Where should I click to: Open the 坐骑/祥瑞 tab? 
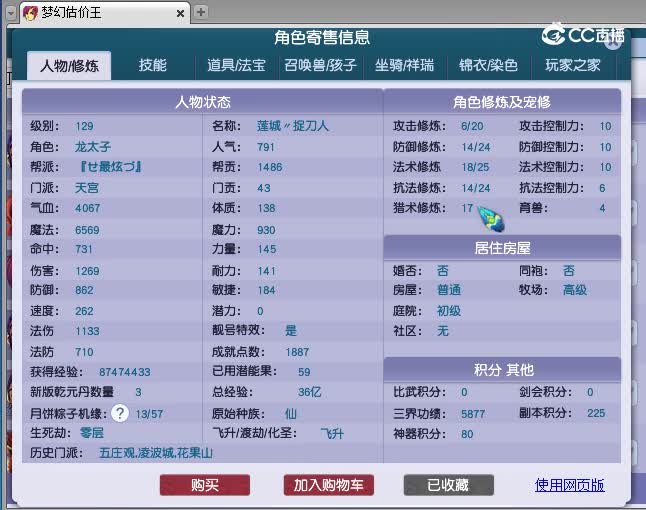coord(404,65)
